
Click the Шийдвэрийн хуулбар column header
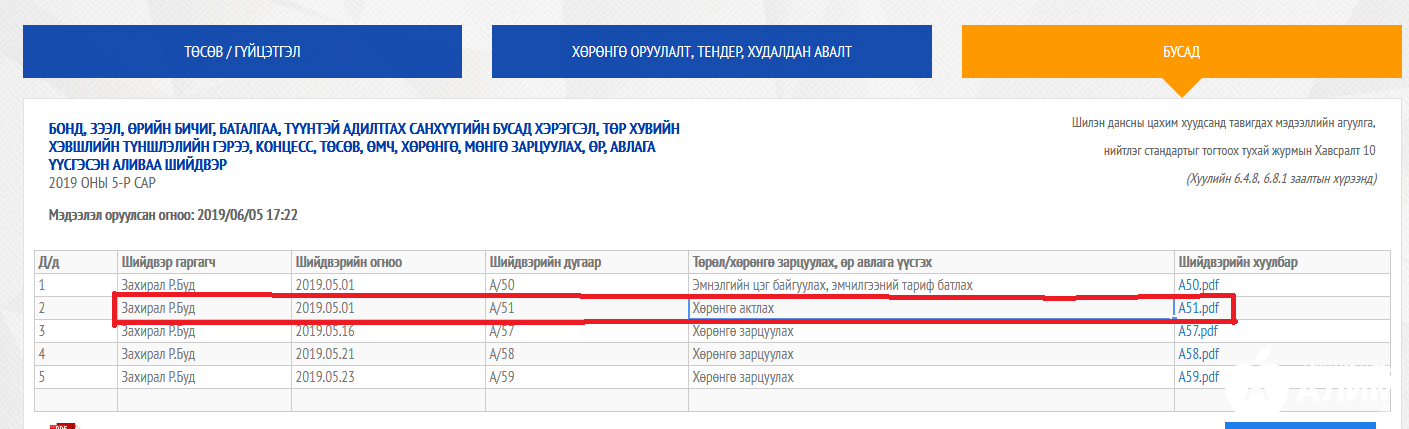click(1237, 262)
